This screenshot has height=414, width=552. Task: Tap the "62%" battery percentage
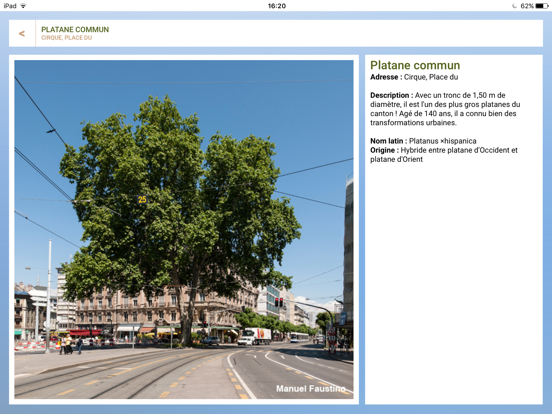pyautogui.click(x=527, y=6)
